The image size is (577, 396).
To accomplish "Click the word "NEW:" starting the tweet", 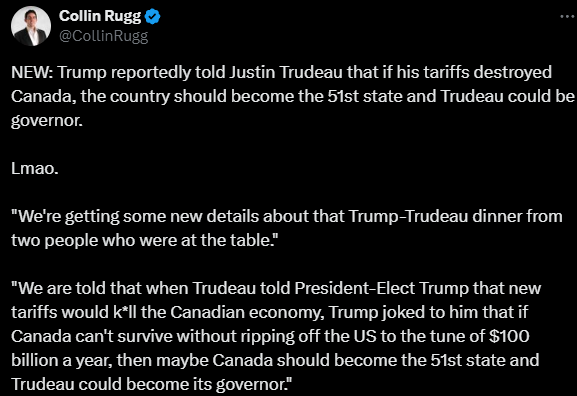I will (32, 72).
